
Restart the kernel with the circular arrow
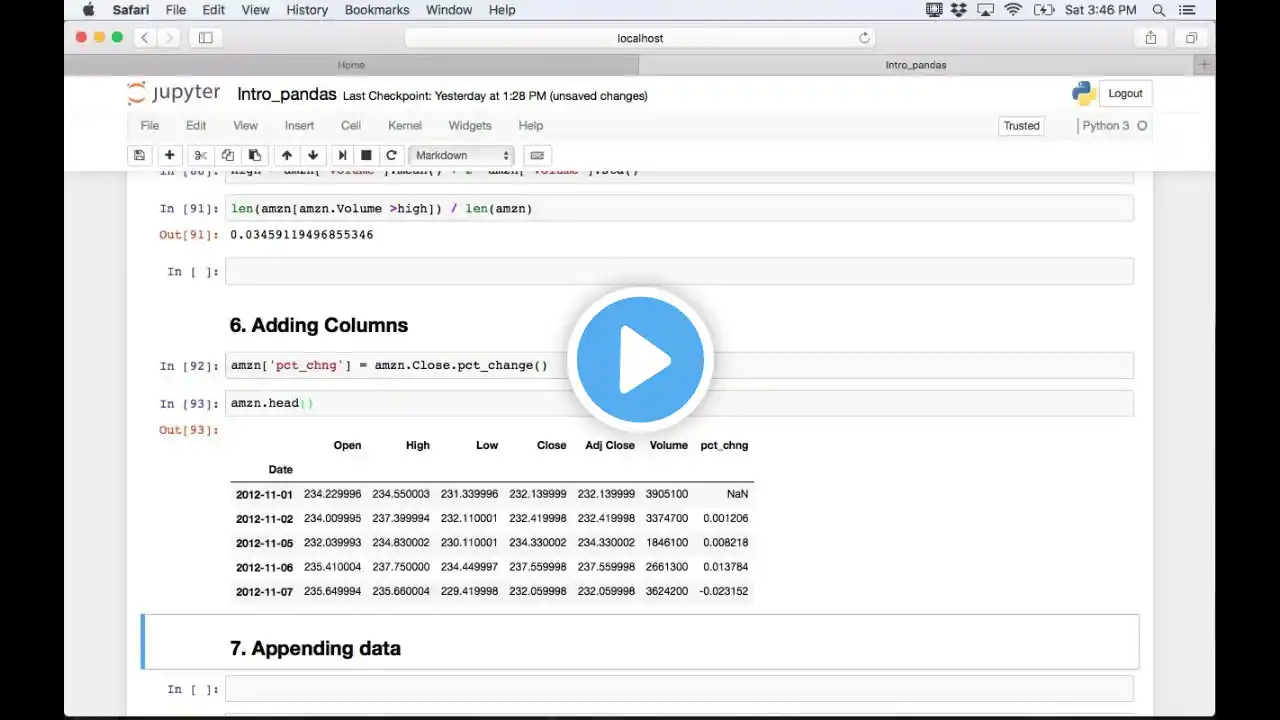point(391,155)
